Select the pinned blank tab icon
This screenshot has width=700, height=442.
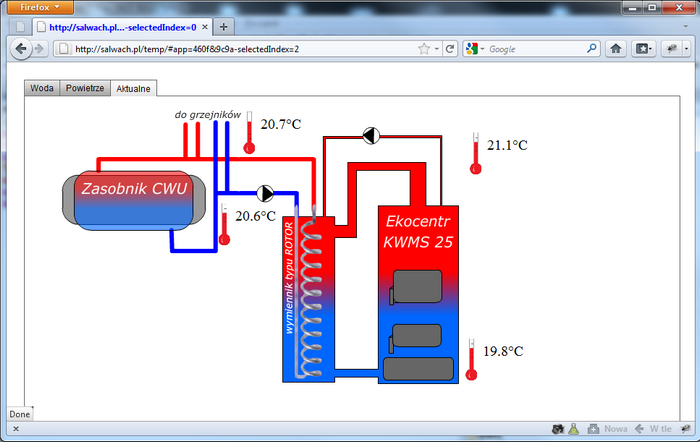pyautogui.click(x=20, y=27)
